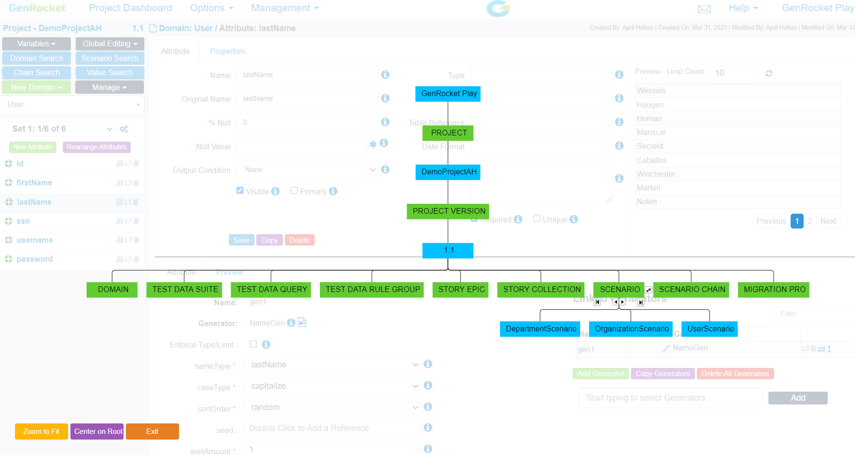The height and width of the screenshot is (455, 855).
Task: Click info icon next to NameGen generator
Action: pos(291,322)
